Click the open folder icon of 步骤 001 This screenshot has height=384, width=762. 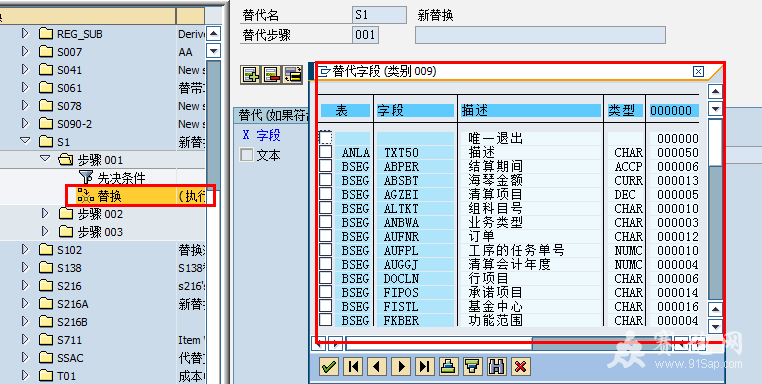65,160
